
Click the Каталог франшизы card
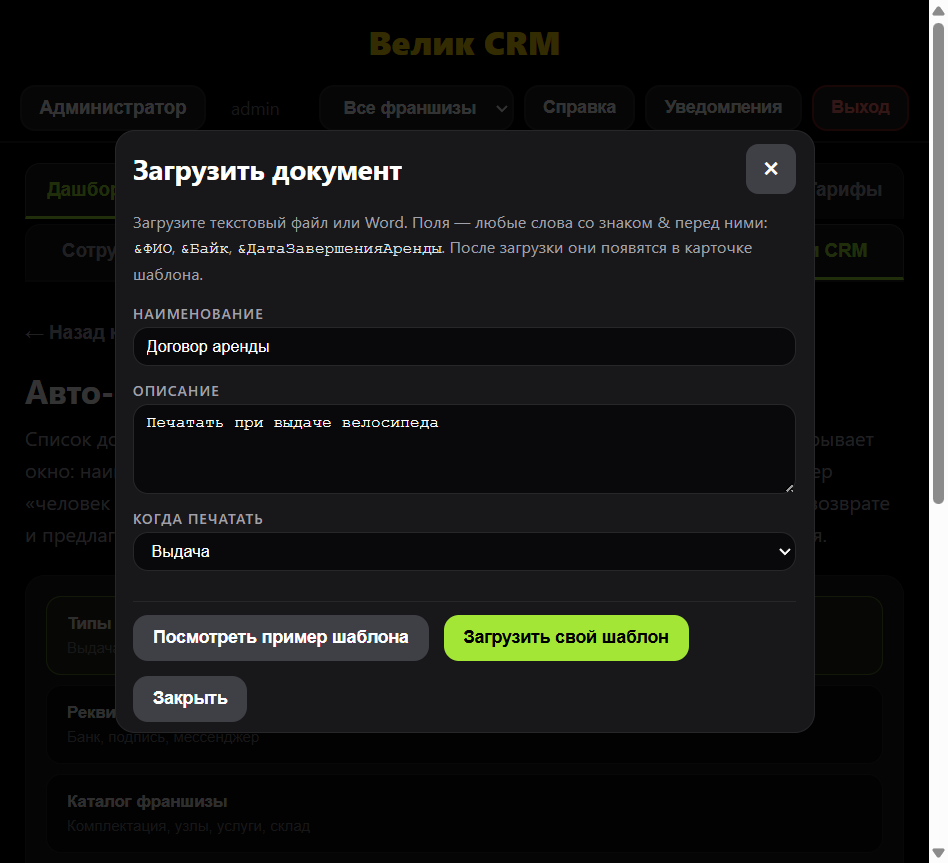(x=464, y=813)
